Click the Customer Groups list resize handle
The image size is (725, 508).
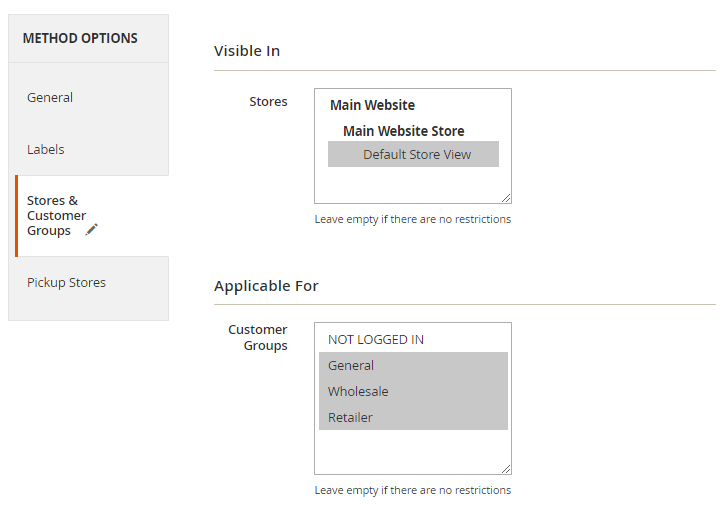point(506,468)
